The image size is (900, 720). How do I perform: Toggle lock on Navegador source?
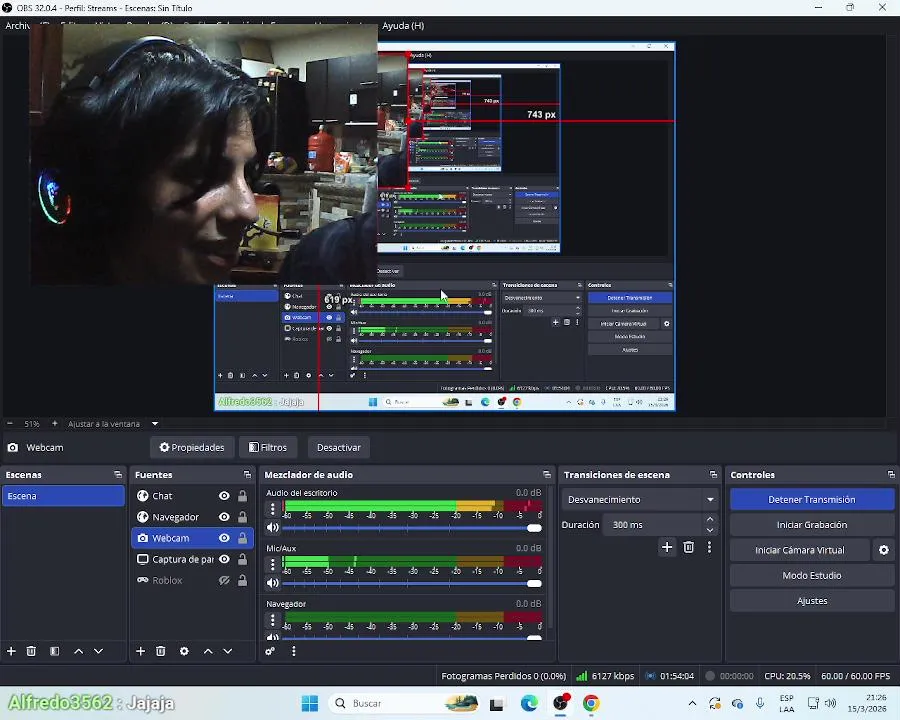(243, 517)
